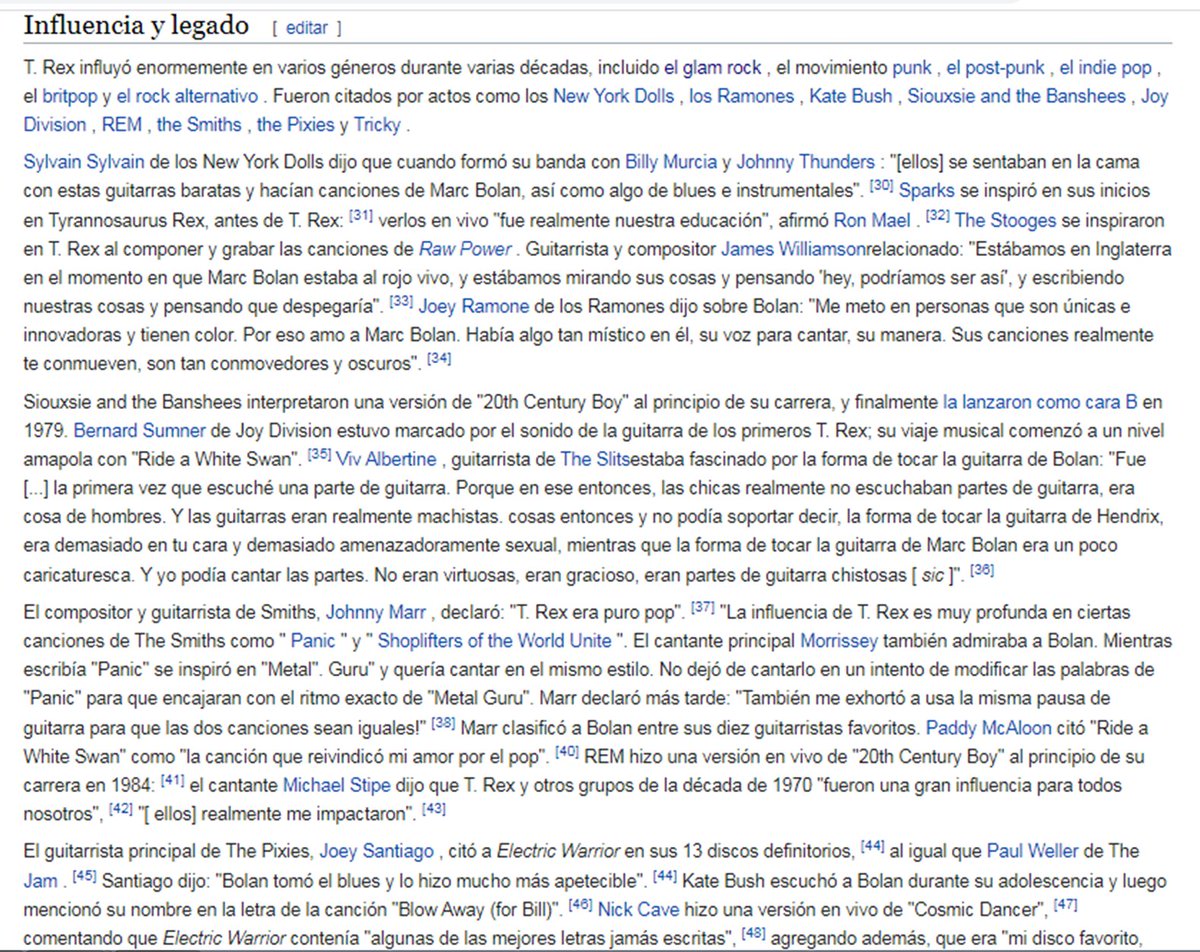Jump to citation [30]
1200x952 pixels.
pyautogui.click(x=881, y=186)
